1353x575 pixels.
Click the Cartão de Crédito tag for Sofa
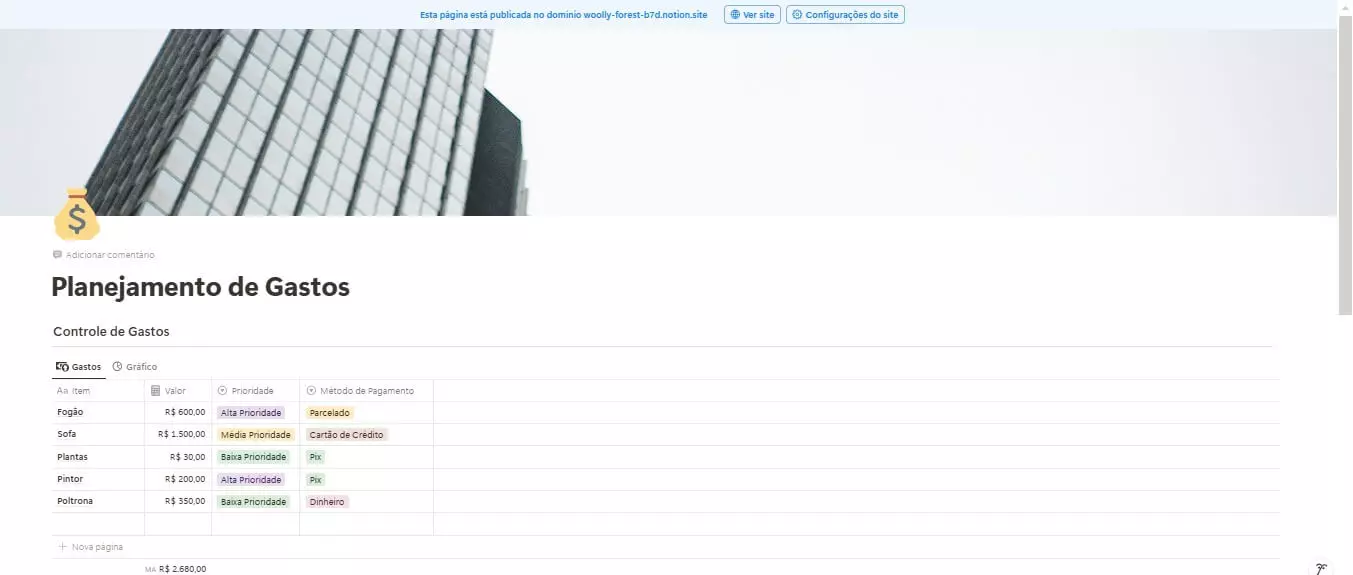click(346, 435)
